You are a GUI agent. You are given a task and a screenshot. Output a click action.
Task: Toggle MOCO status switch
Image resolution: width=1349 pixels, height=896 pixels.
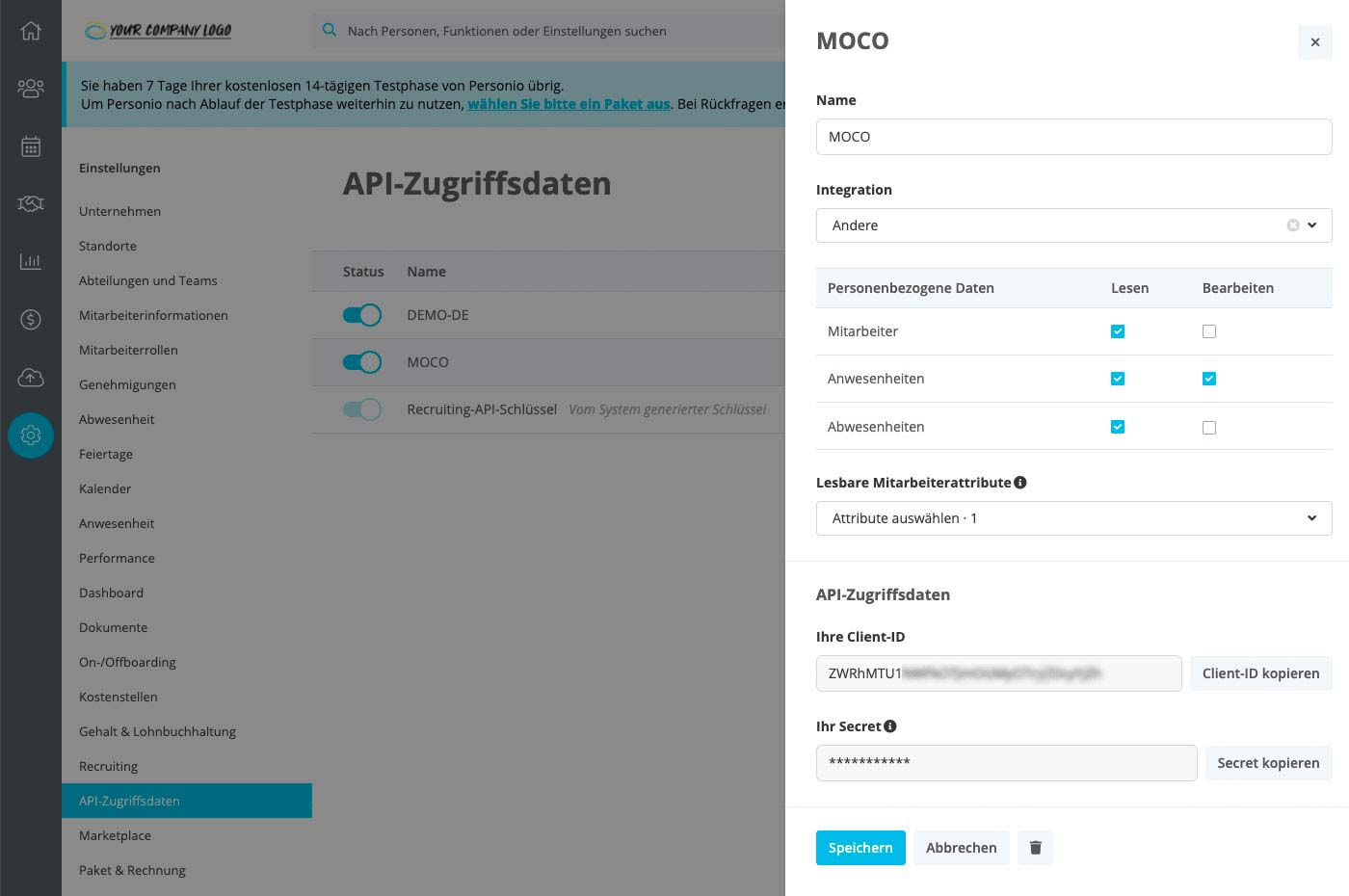[x=362, y=362]
